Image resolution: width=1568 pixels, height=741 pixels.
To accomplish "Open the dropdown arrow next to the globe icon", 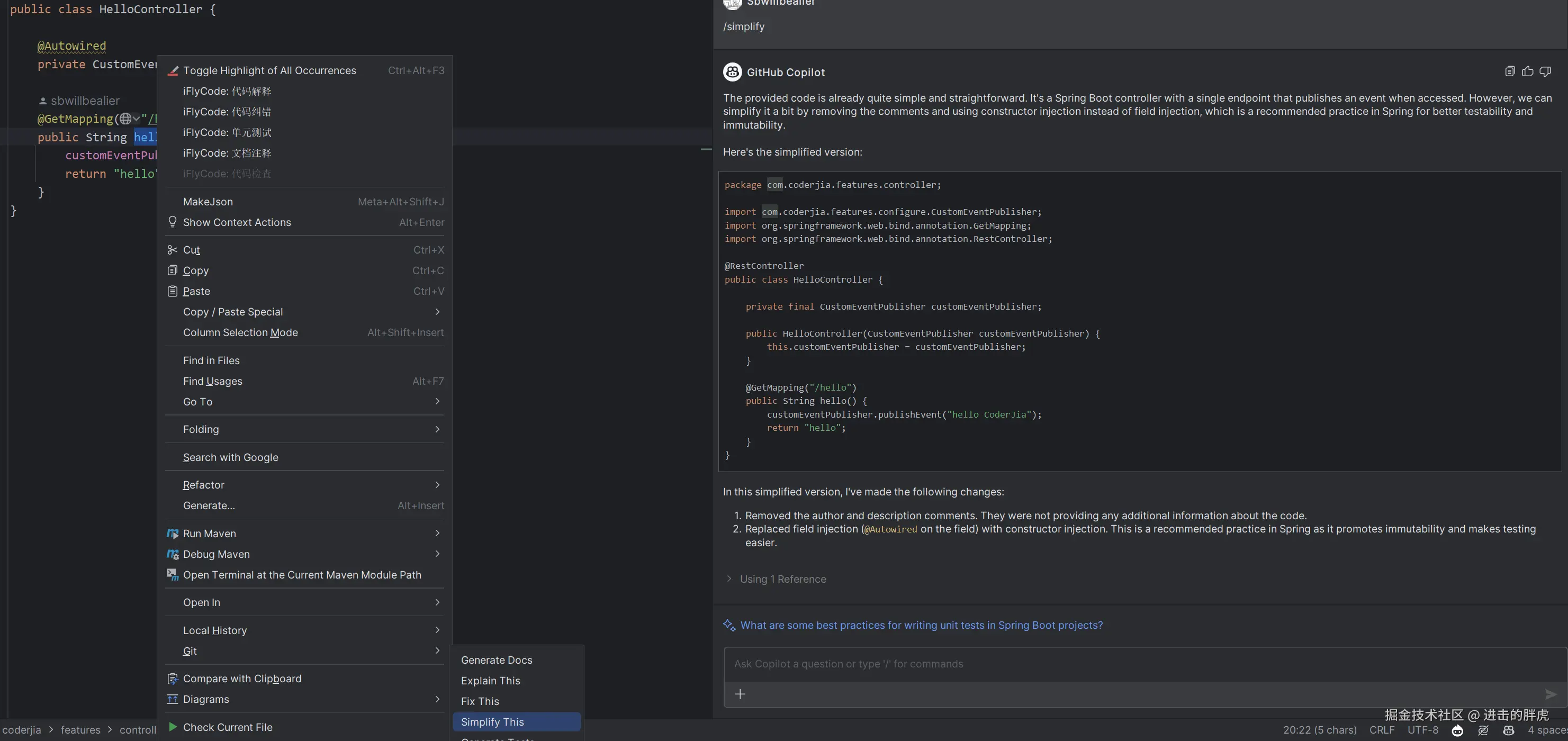I will coord(137,119).
